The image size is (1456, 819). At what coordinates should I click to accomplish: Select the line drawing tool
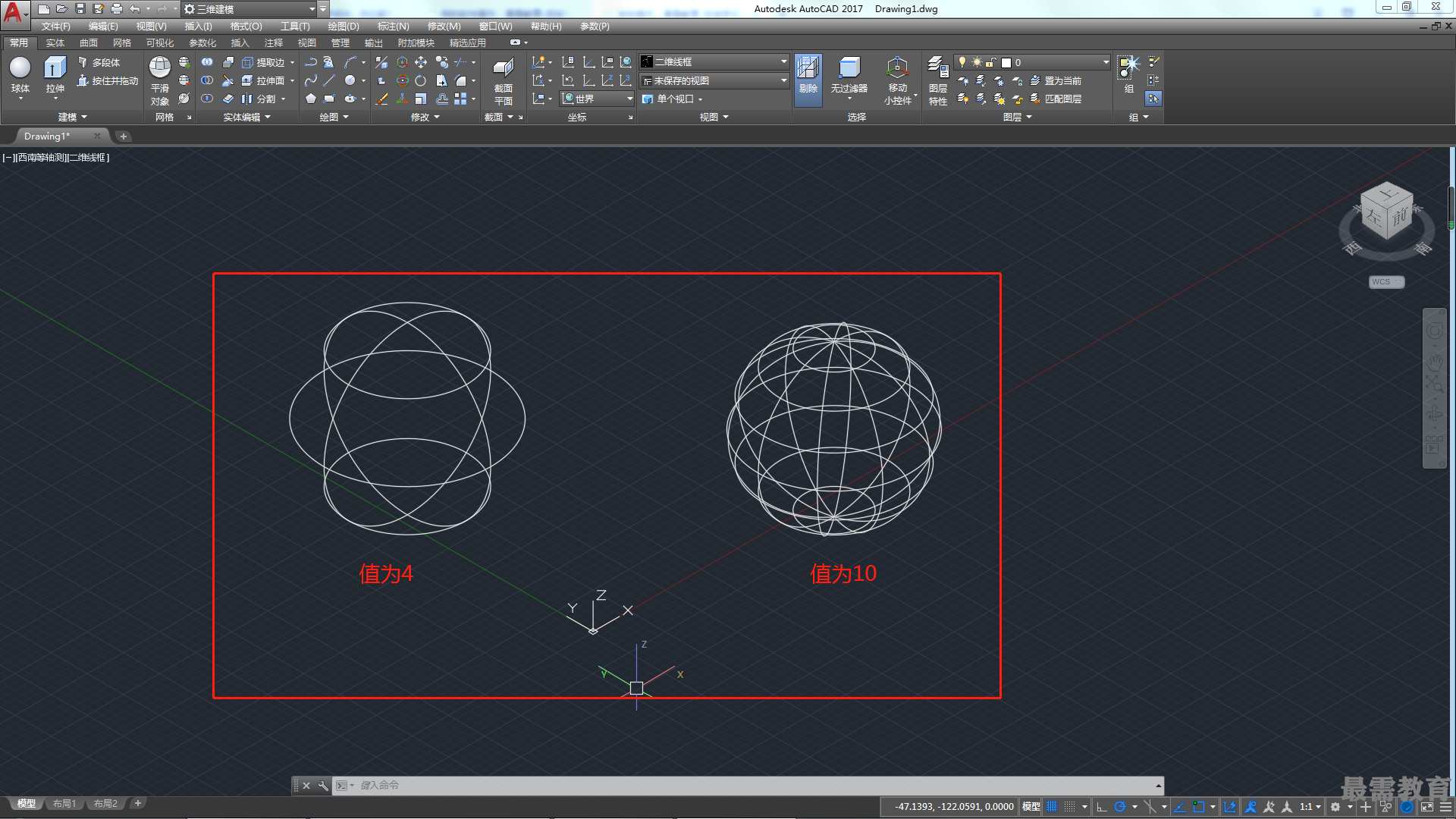329,80
